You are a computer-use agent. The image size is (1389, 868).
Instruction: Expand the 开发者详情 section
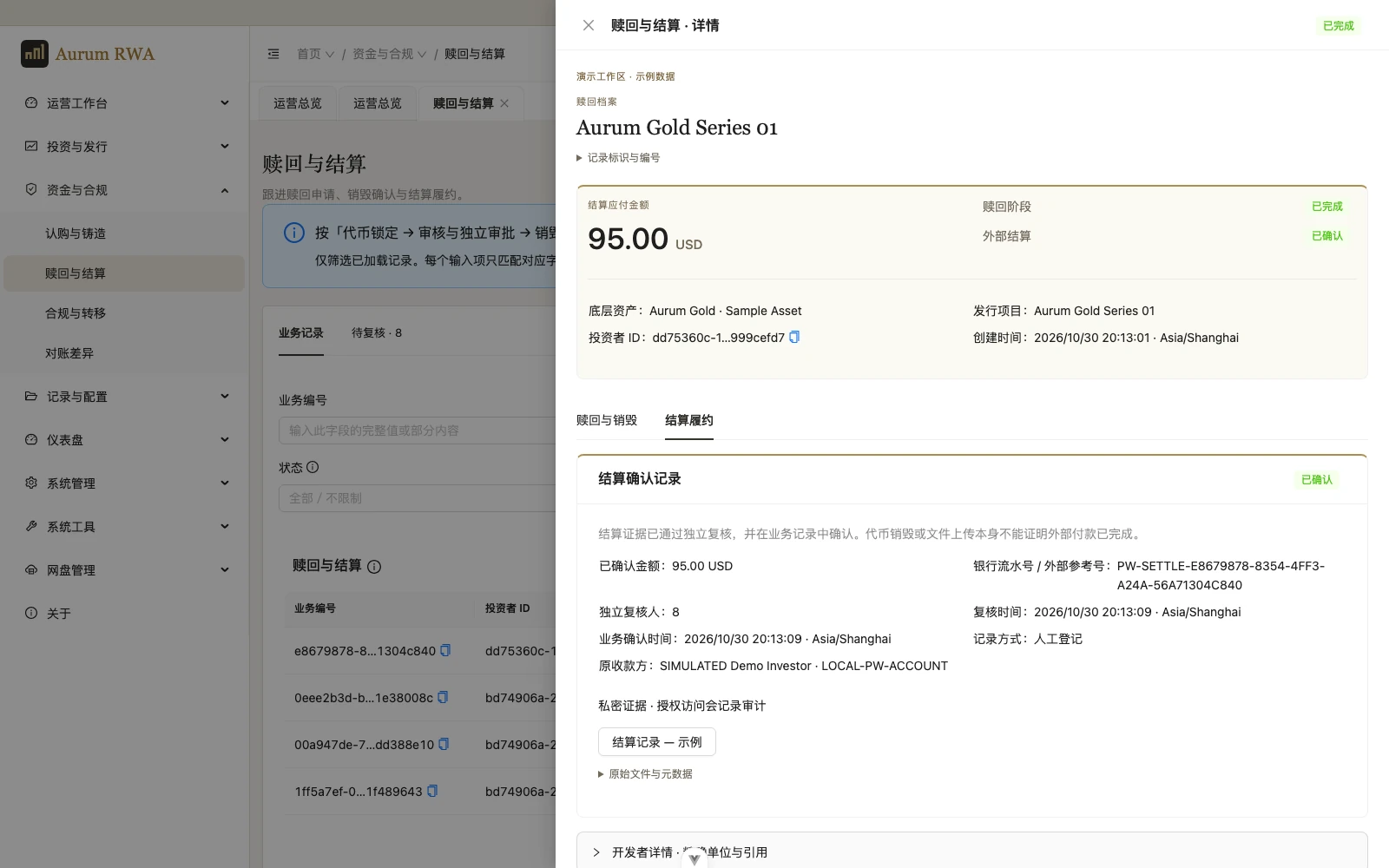[972, 852]
